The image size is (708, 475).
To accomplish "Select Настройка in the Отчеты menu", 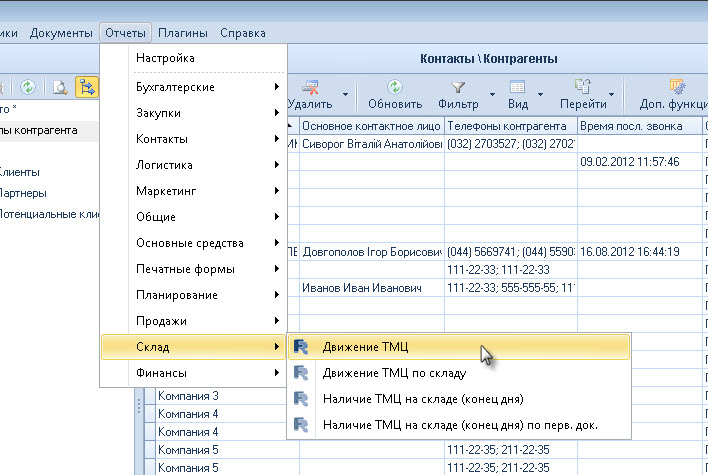I will coord(193,58).
